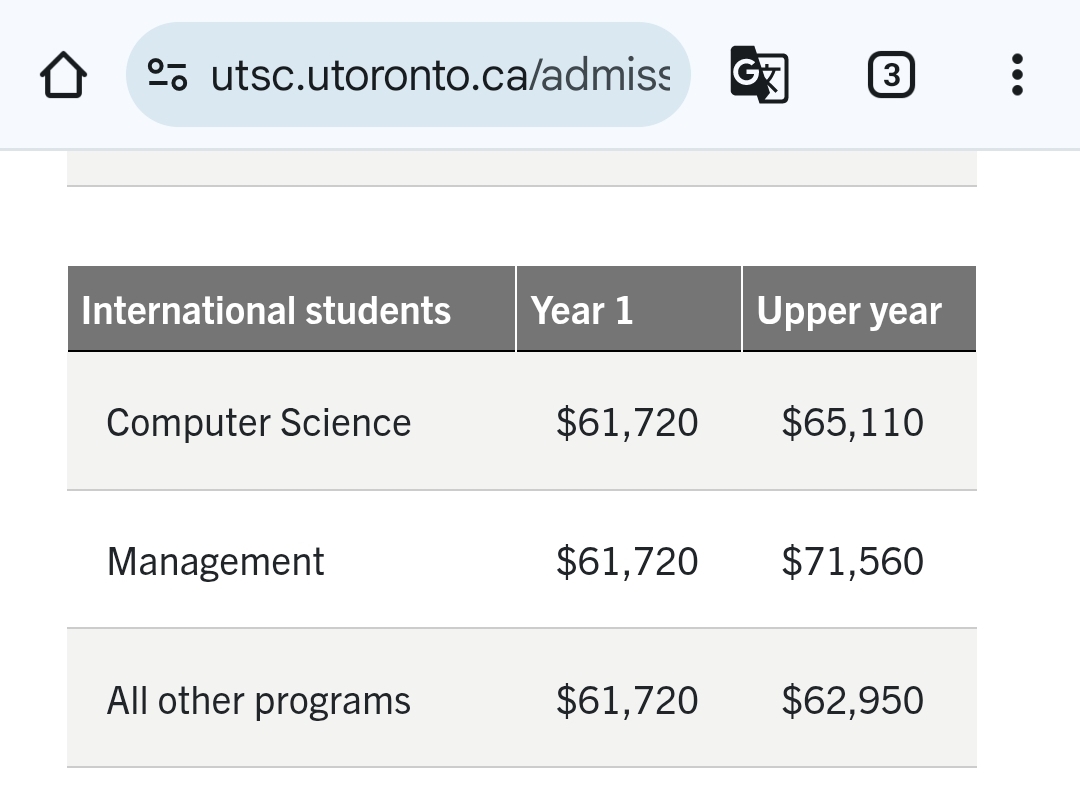Click the Upper year column header

point(860,309)
